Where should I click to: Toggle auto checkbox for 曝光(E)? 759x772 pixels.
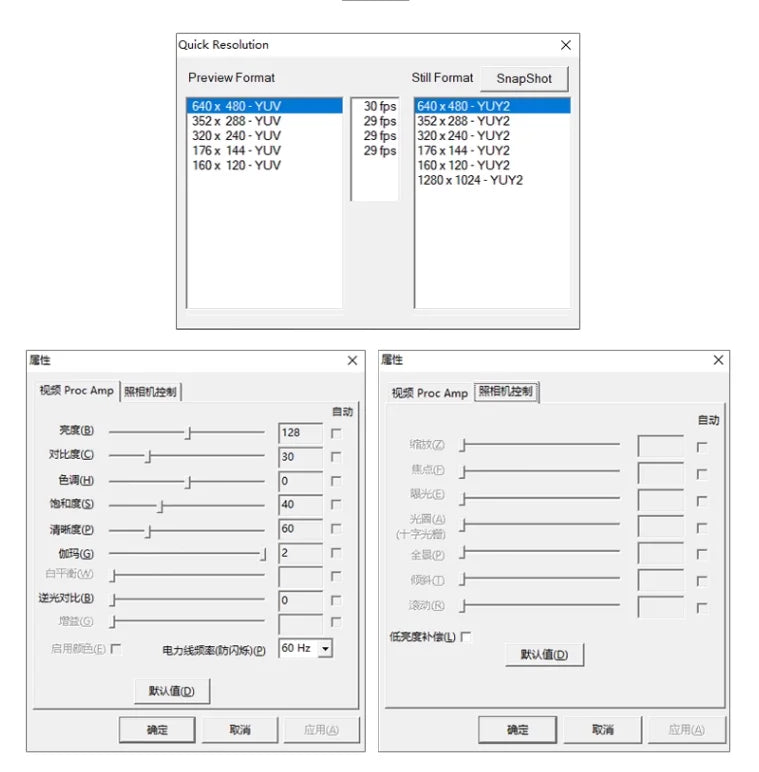[x=702, y=501]
